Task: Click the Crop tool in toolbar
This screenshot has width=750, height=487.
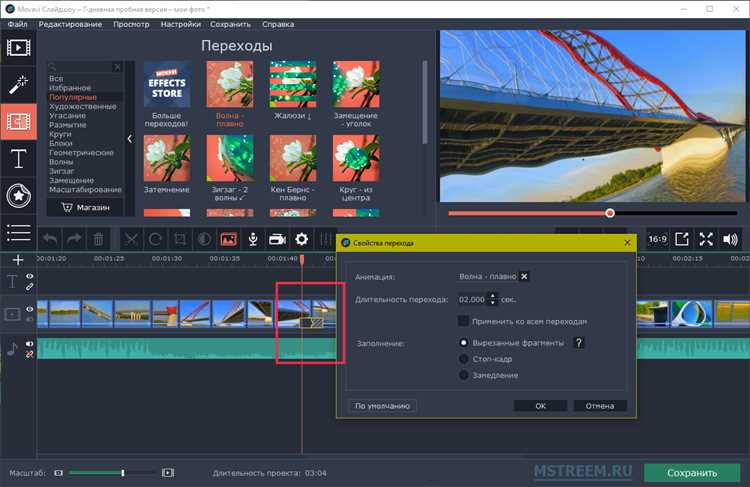Action: [x=180, y=239]
